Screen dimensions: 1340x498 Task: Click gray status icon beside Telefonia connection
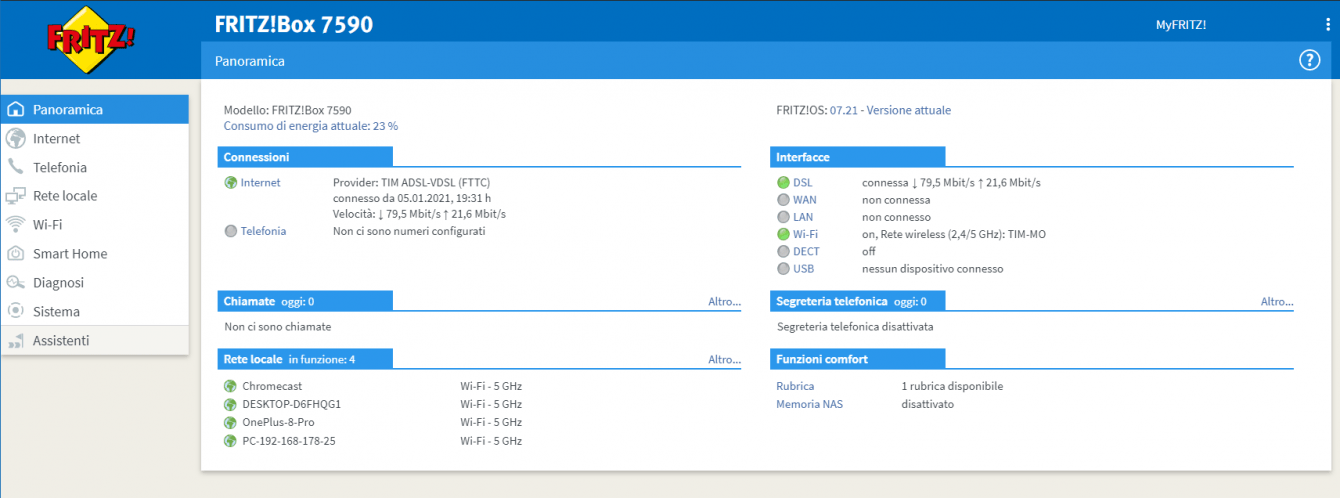(x=231, y=231)
